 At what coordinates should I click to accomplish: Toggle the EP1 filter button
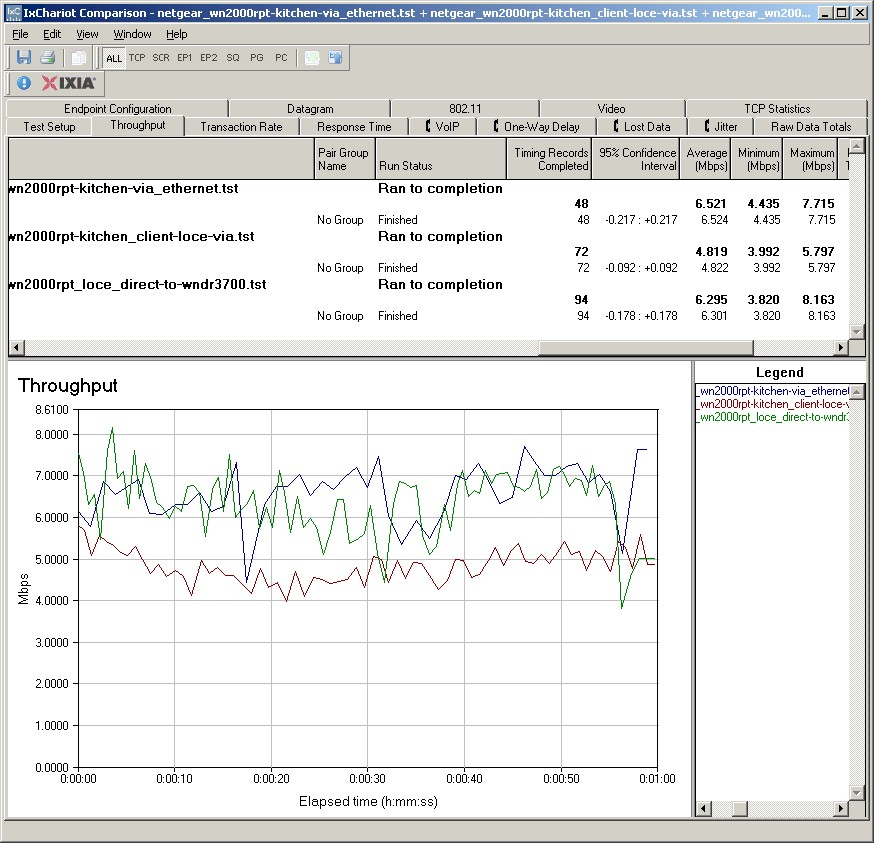184,57
